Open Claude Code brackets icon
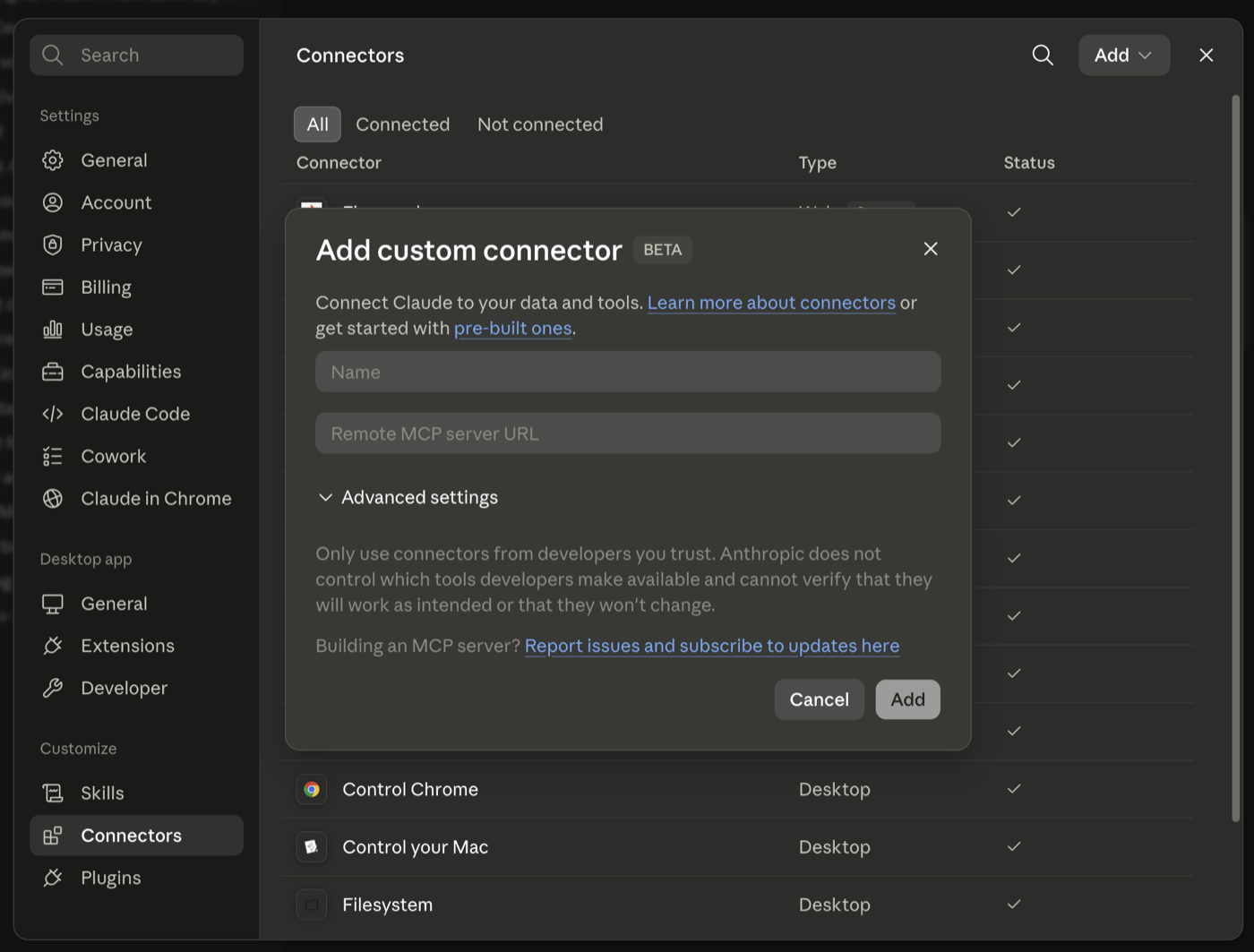The image size is (1254, 952). (x=53, y=414)
